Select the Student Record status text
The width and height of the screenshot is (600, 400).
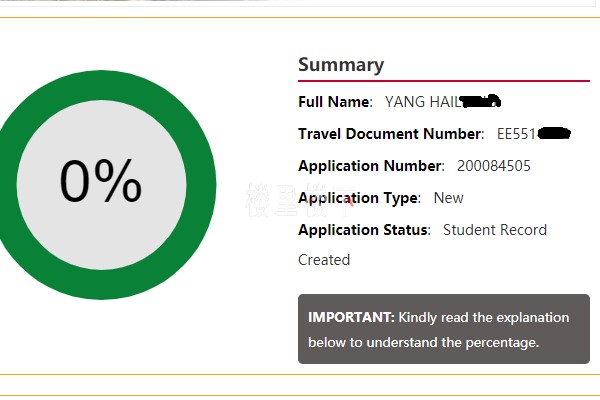click(x=495, y=229)
